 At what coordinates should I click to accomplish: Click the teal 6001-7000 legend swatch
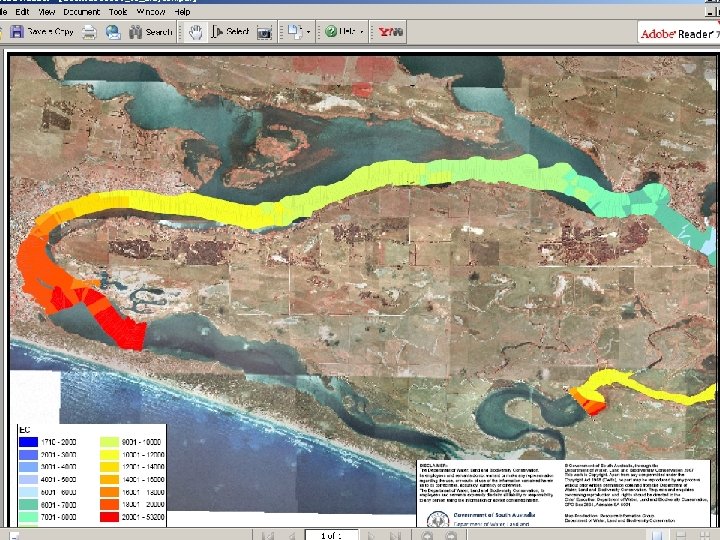pos(28,505)
